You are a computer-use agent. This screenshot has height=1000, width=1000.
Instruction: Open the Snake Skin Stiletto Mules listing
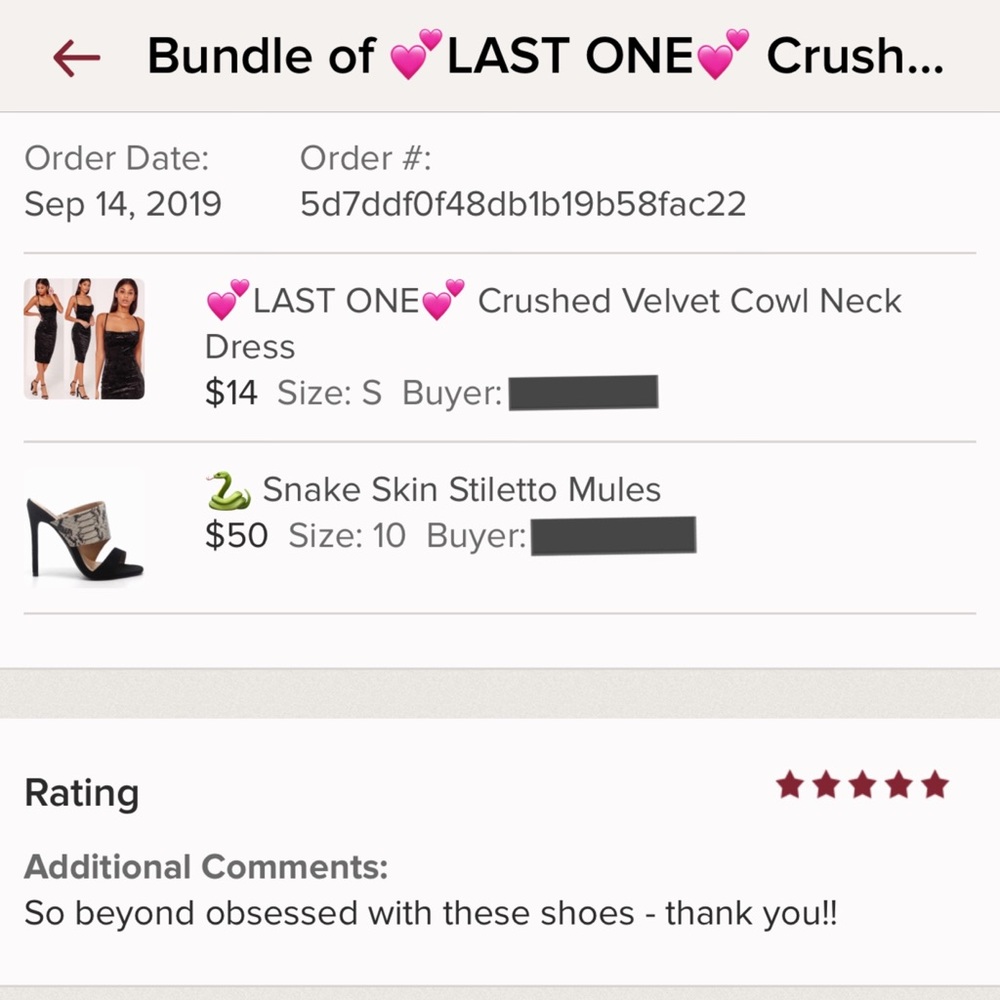tap(461, 490)
